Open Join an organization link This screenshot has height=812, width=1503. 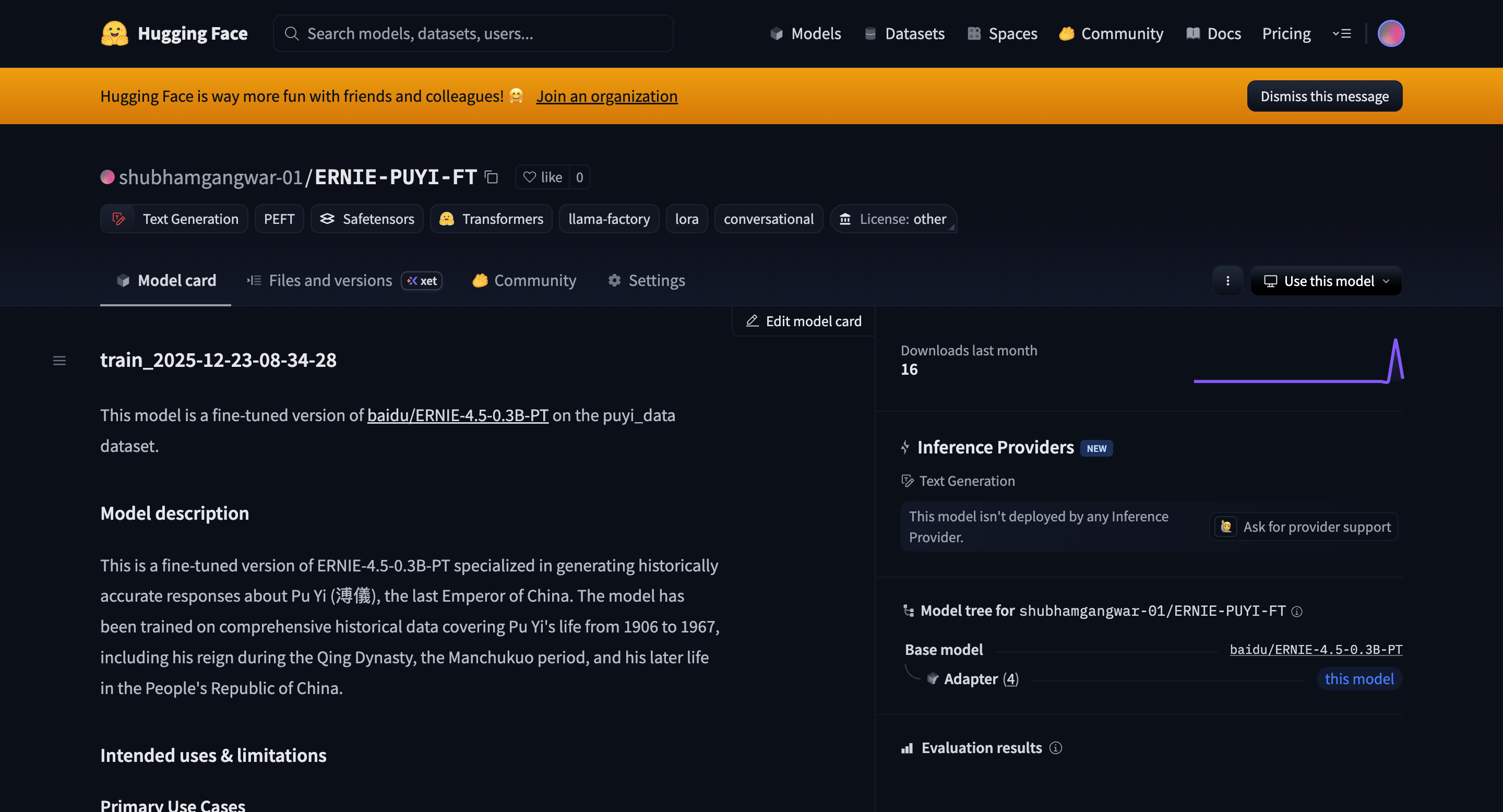click(607, 96)
